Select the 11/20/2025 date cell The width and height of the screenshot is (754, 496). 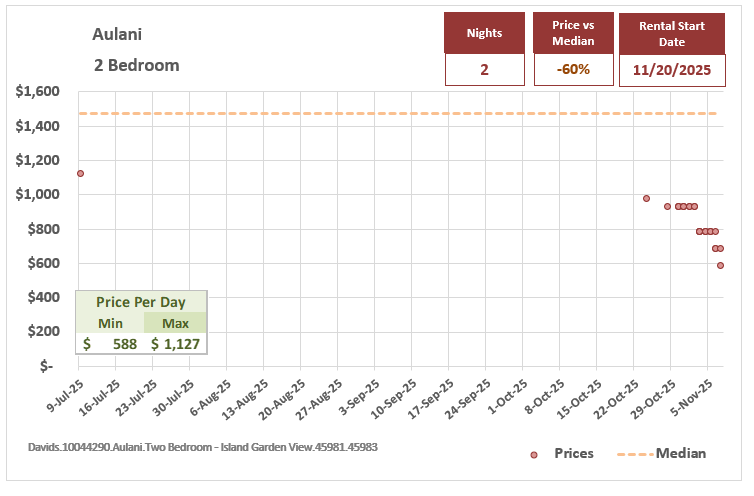(671, 70)
